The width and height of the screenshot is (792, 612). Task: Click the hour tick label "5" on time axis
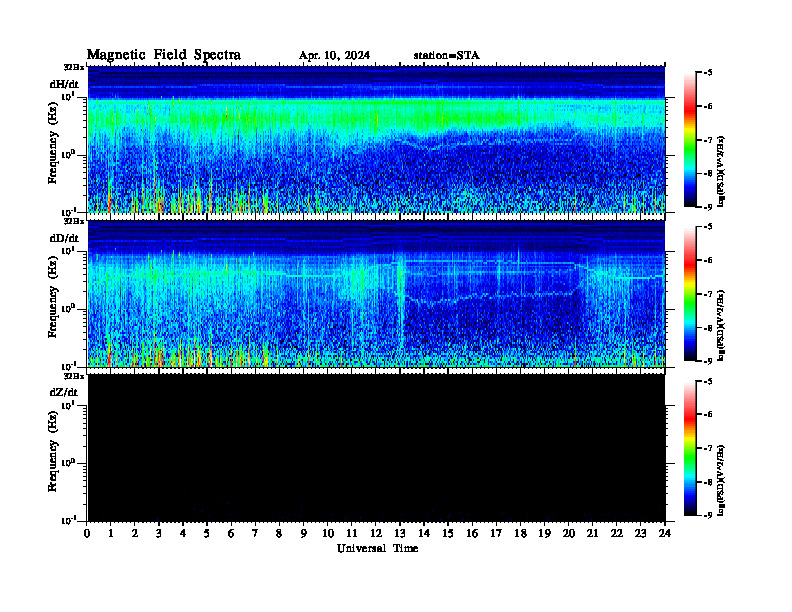coord(207,534)
